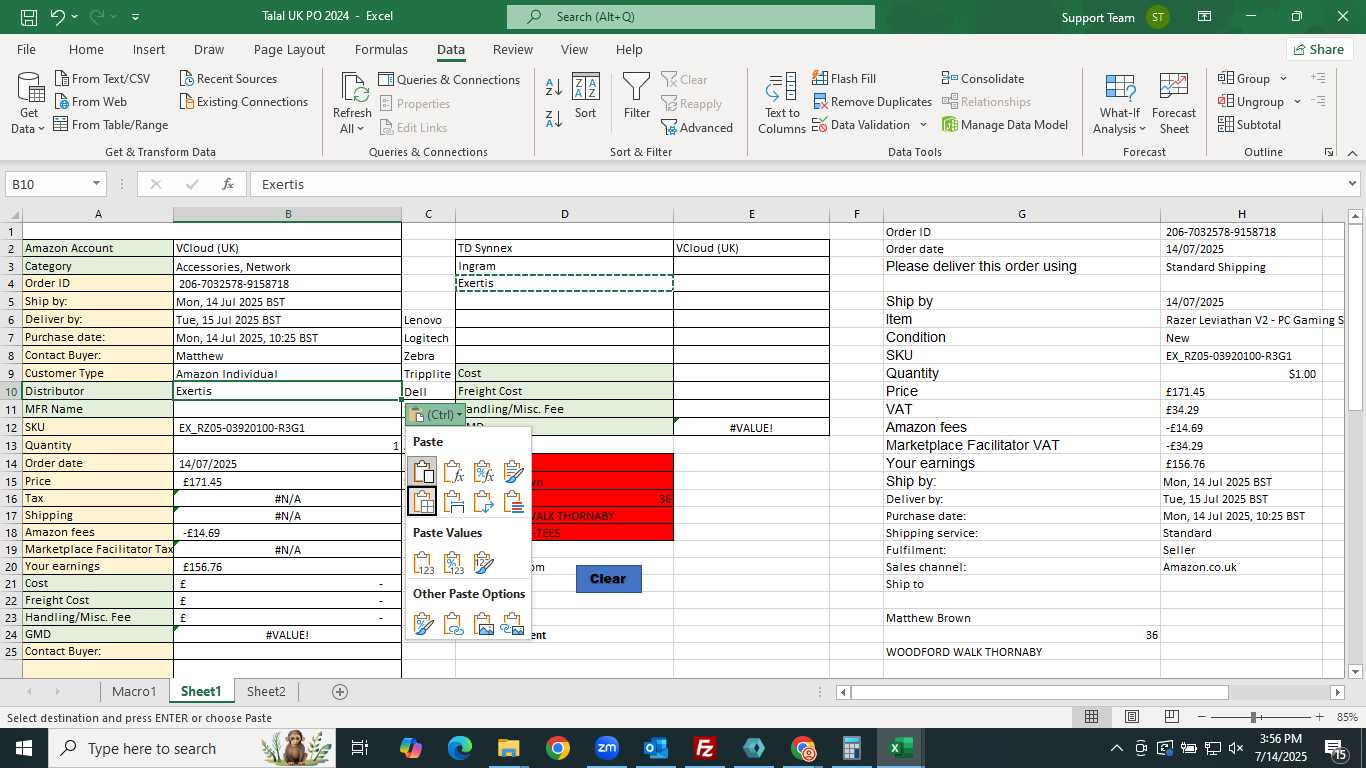Choose the No Borders paste icon
The image size is (1366, 768).
[423, 501]
